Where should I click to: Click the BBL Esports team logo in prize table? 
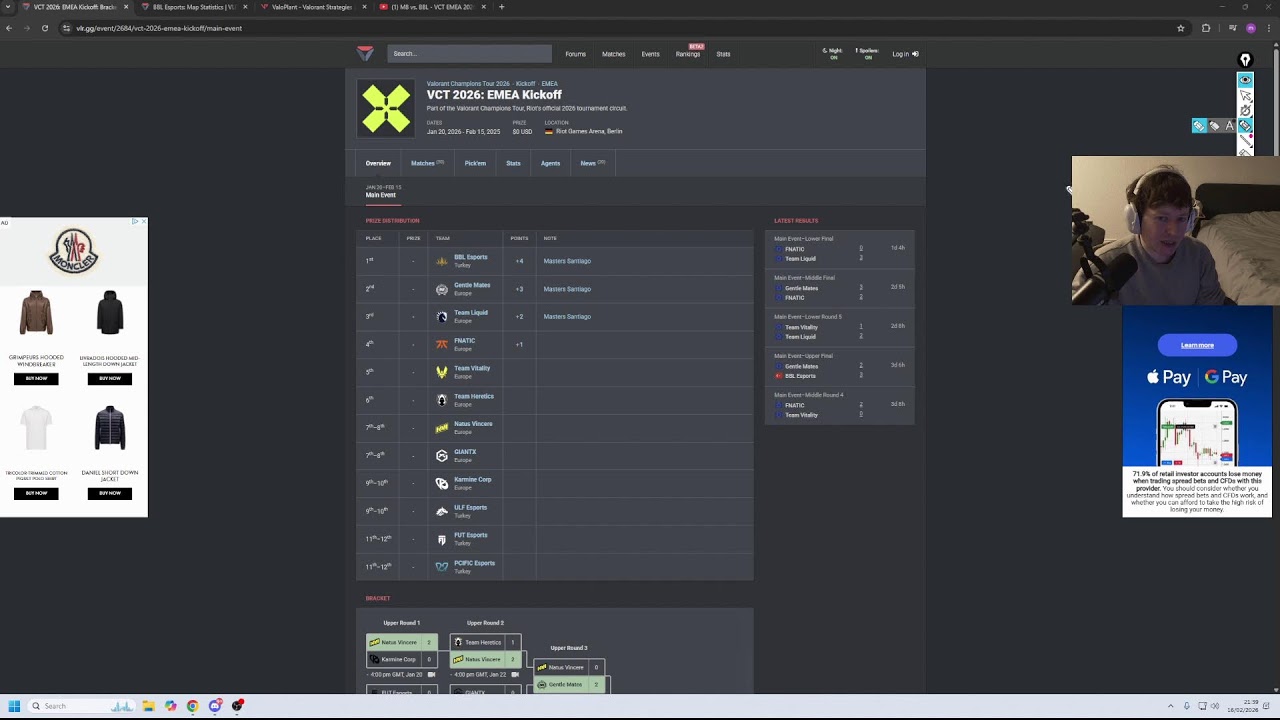tap(442, 261)
